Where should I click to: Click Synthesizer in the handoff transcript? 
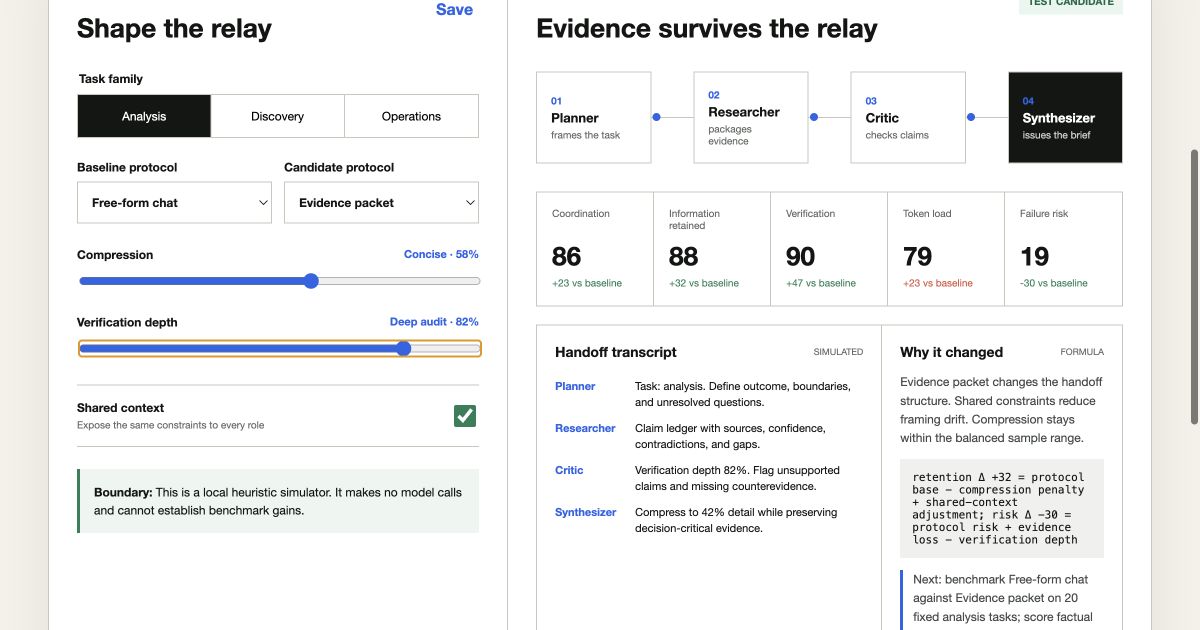585,512
